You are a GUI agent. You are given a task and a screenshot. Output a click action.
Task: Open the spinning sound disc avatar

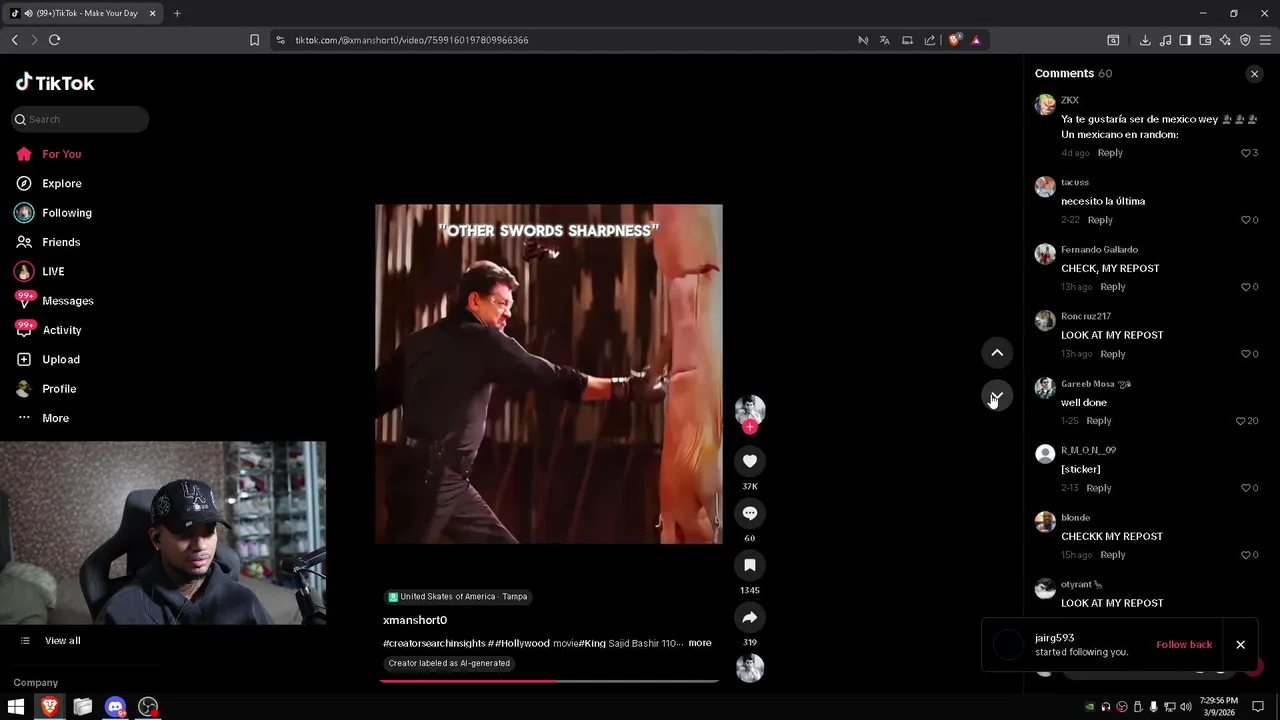(x=750, y=668)
